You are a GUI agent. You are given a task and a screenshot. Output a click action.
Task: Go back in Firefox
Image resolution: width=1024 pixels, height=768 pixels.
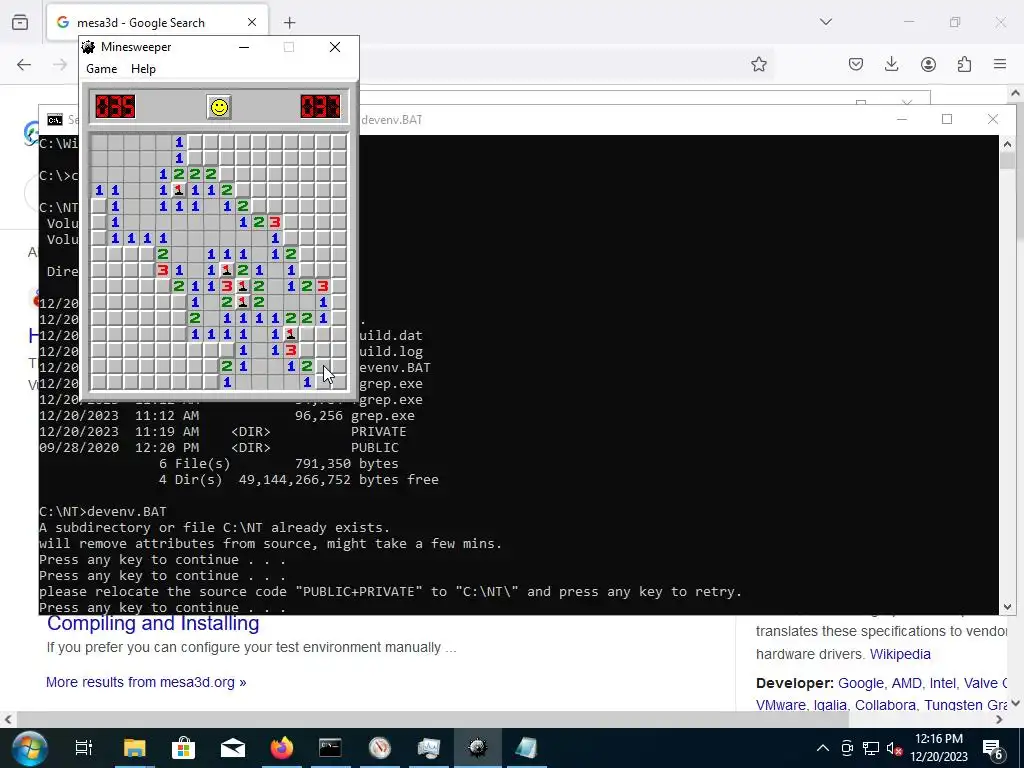pos(24,64)
